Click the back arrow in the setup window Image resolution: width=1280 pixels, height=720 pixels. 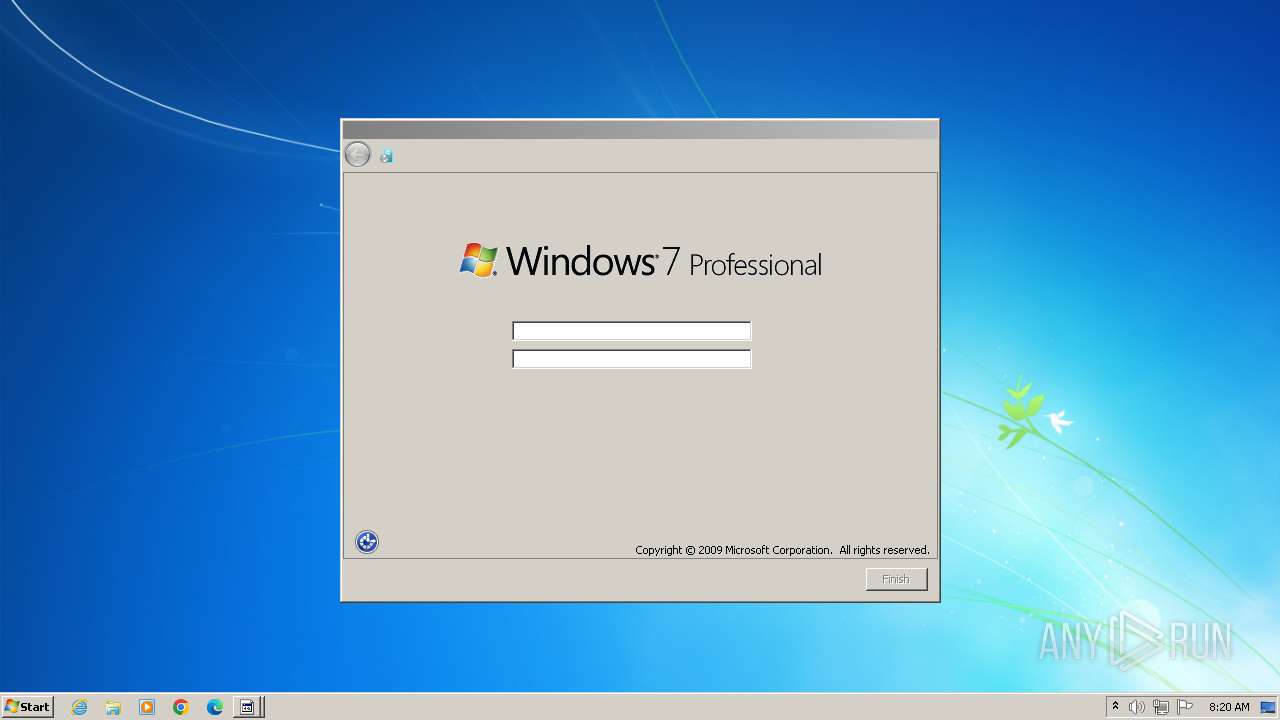[357, 154]
